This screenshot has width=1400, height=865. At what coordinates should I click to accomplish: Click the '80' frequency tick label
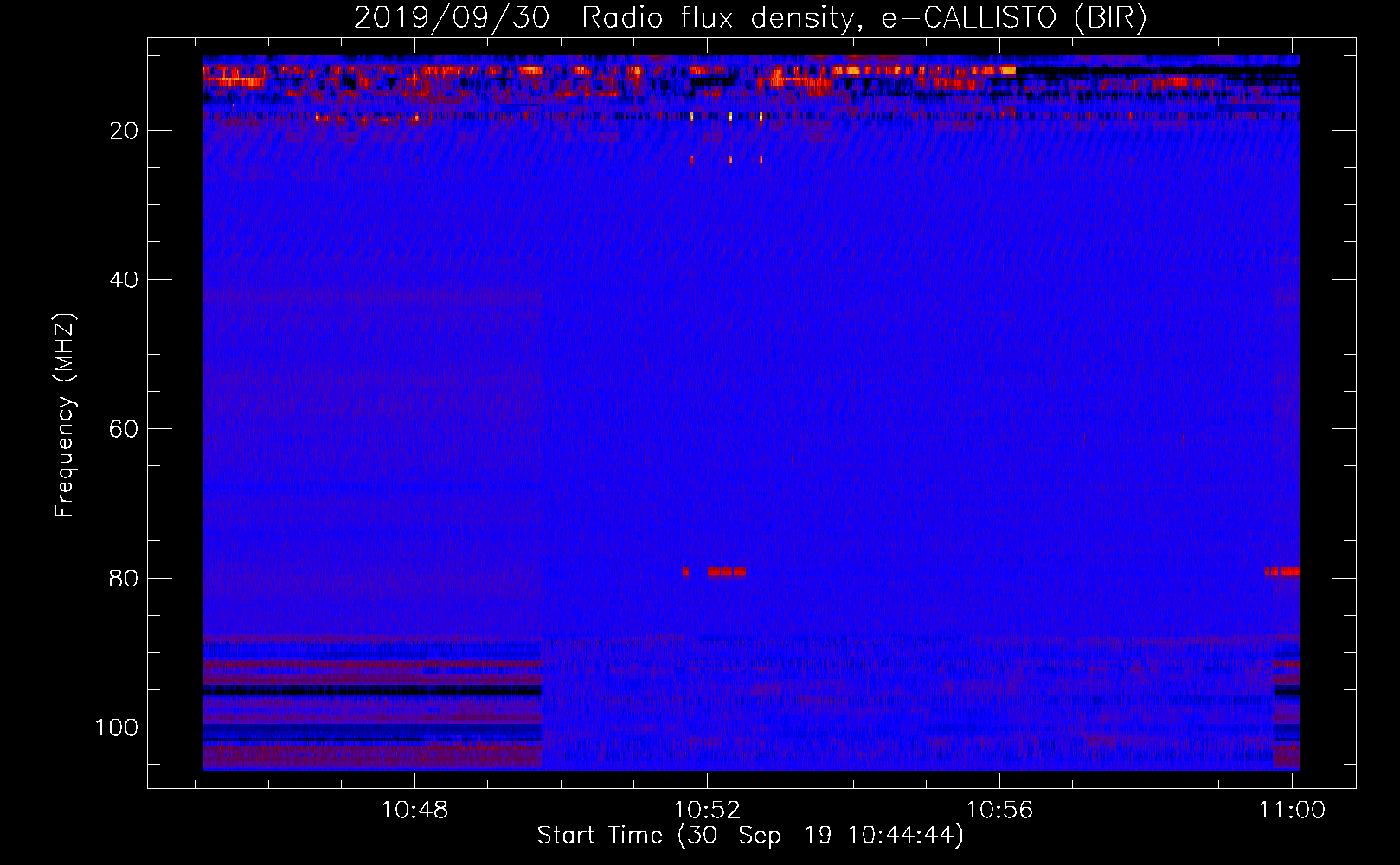(x=125, y=578)
